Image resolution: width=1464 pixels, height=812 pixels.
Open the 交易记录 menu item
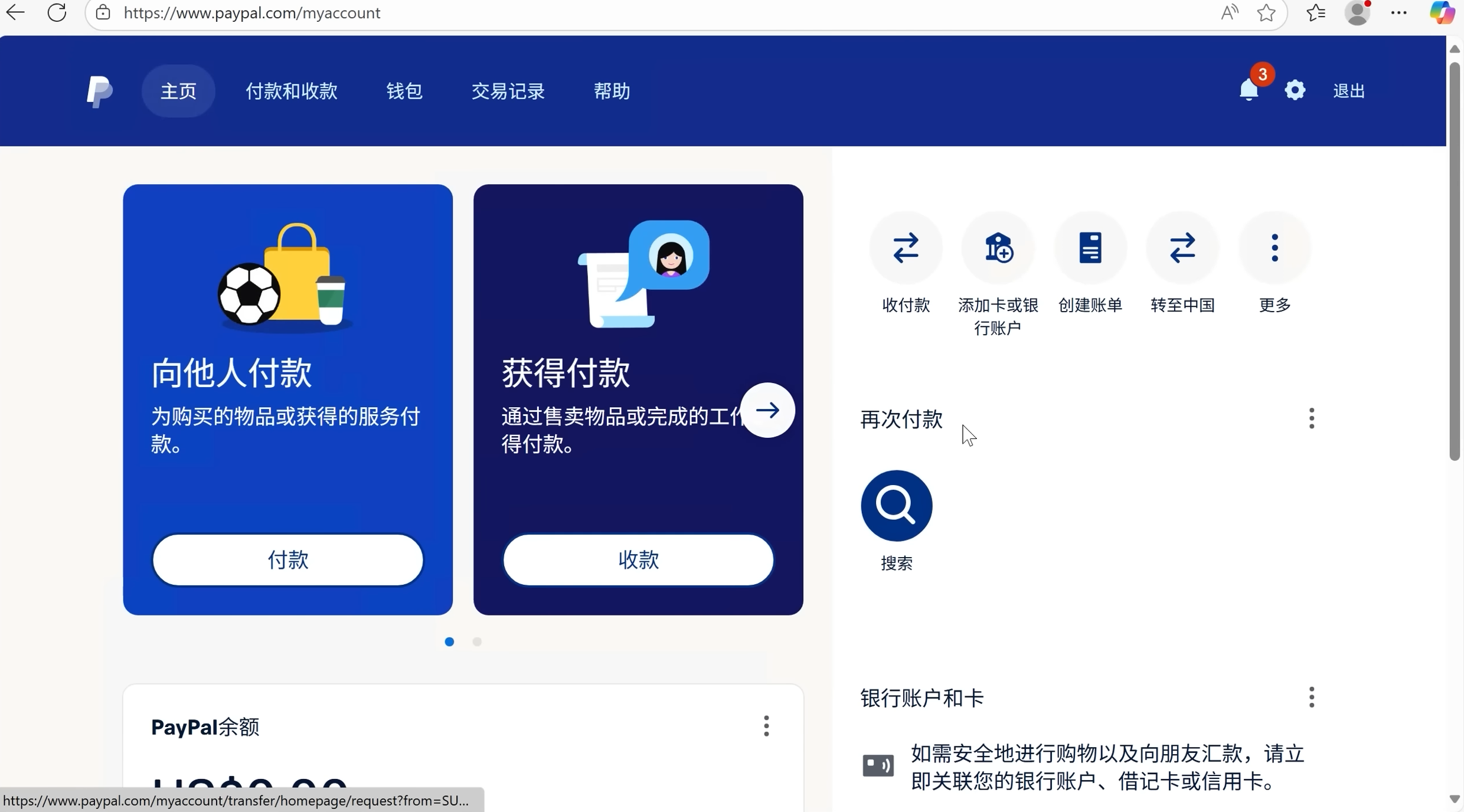pos(507,91)
